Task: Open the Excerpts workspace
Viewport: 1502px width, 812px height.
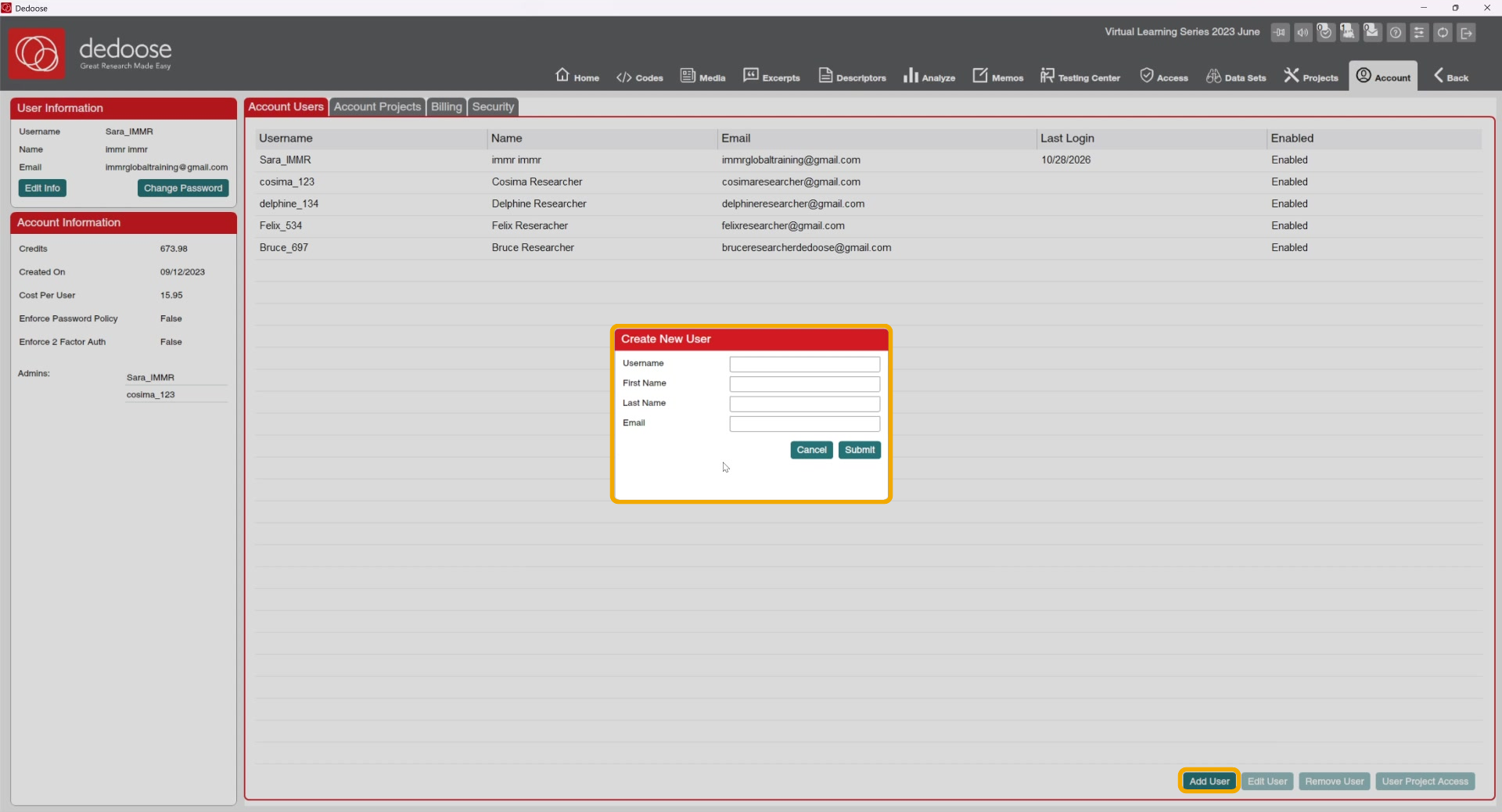Action: coord(771,76)
